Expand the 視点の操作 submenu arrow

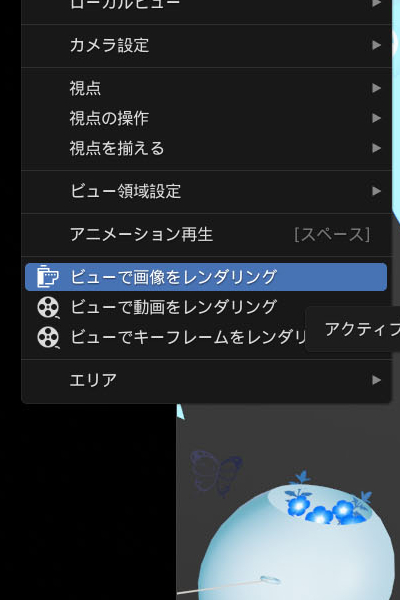(x=377, y=118)
